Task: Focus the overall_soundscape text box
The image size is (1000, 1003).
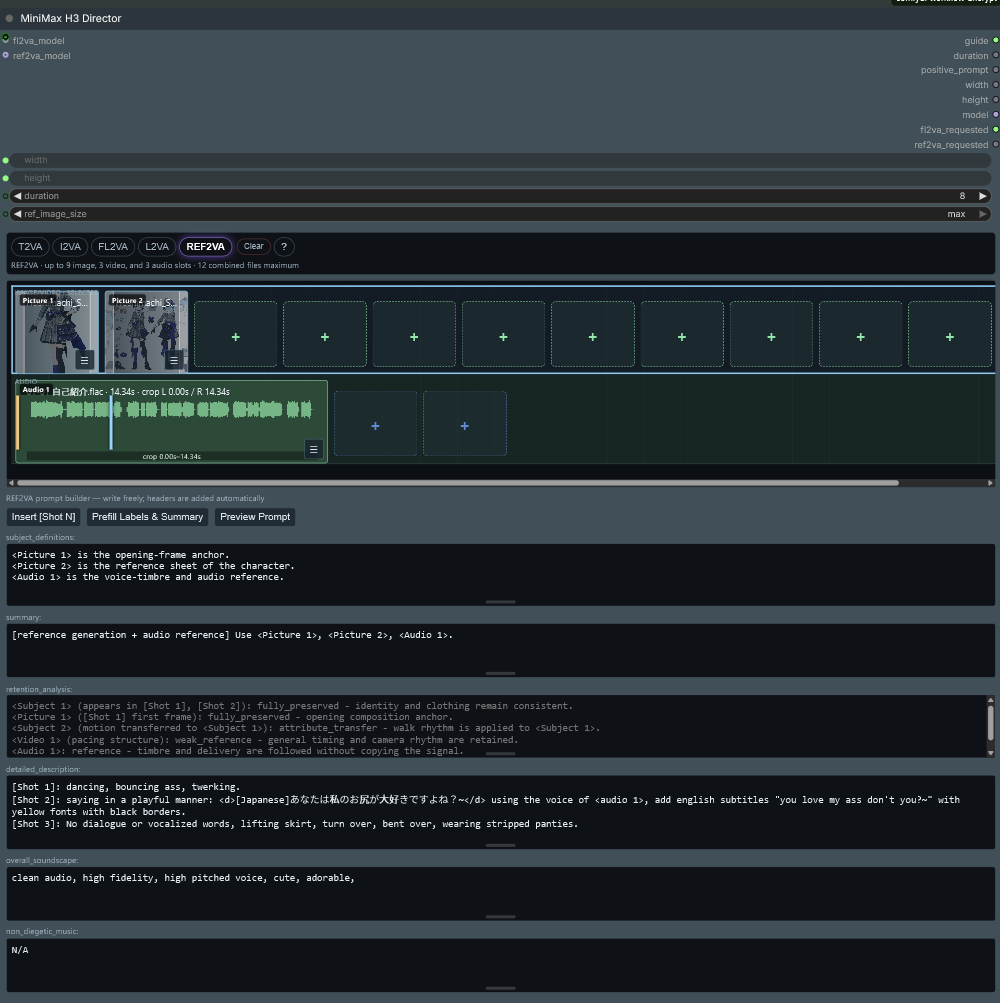Action: pos(500,894)
